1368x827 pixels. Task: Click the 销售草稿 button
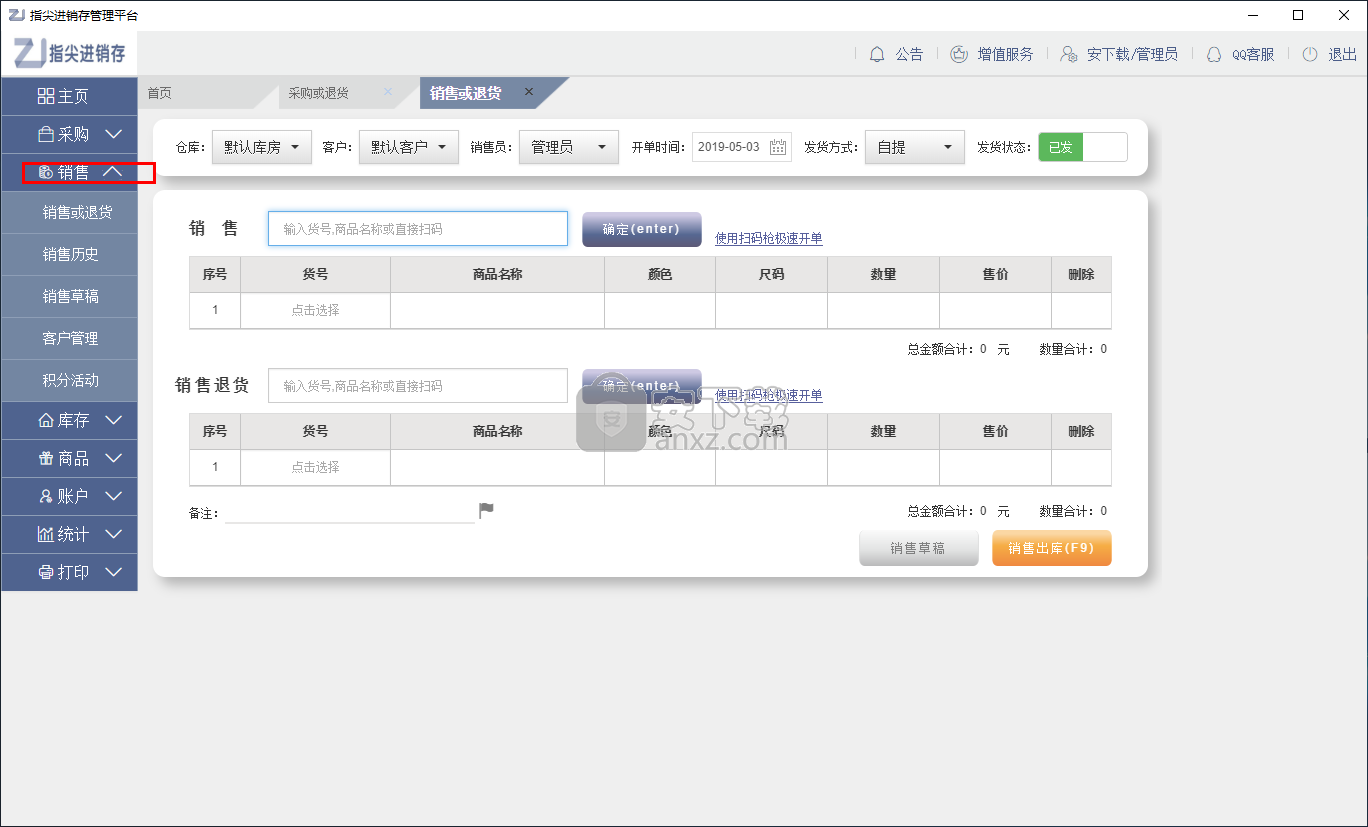(919, 548)
